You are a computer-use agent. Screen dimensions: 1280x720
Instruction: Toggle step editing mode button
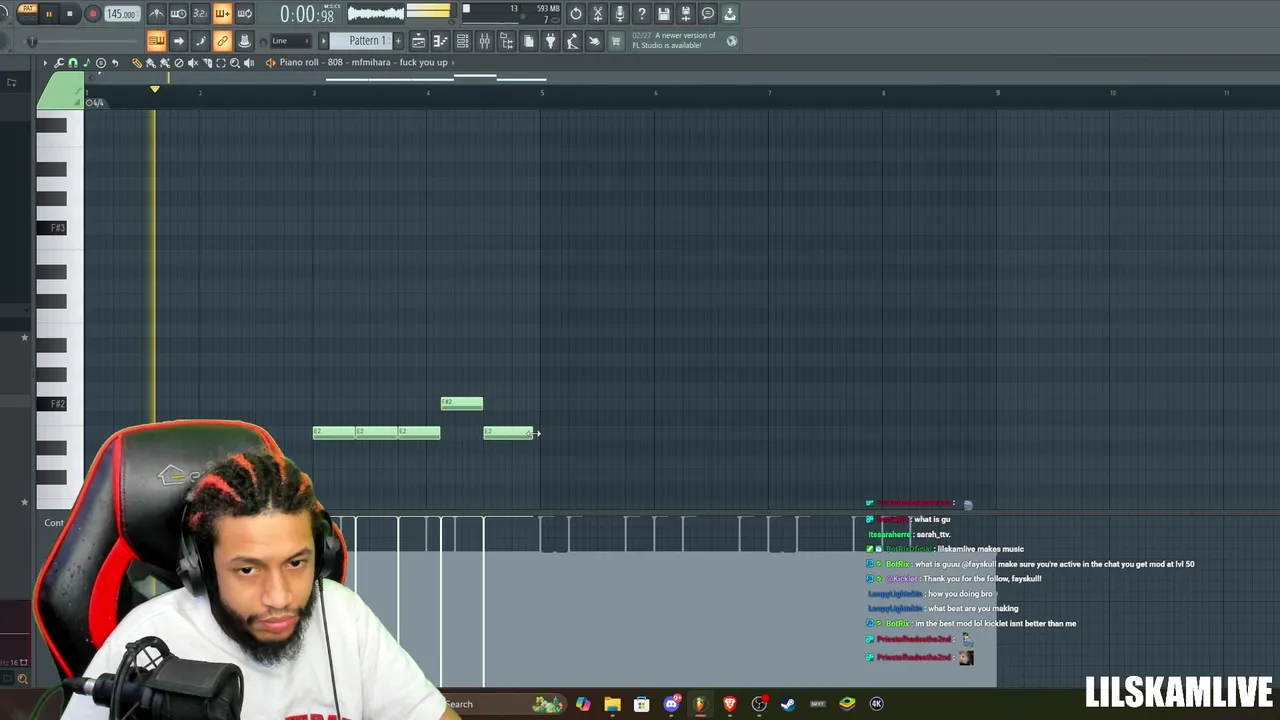[200, 41]
